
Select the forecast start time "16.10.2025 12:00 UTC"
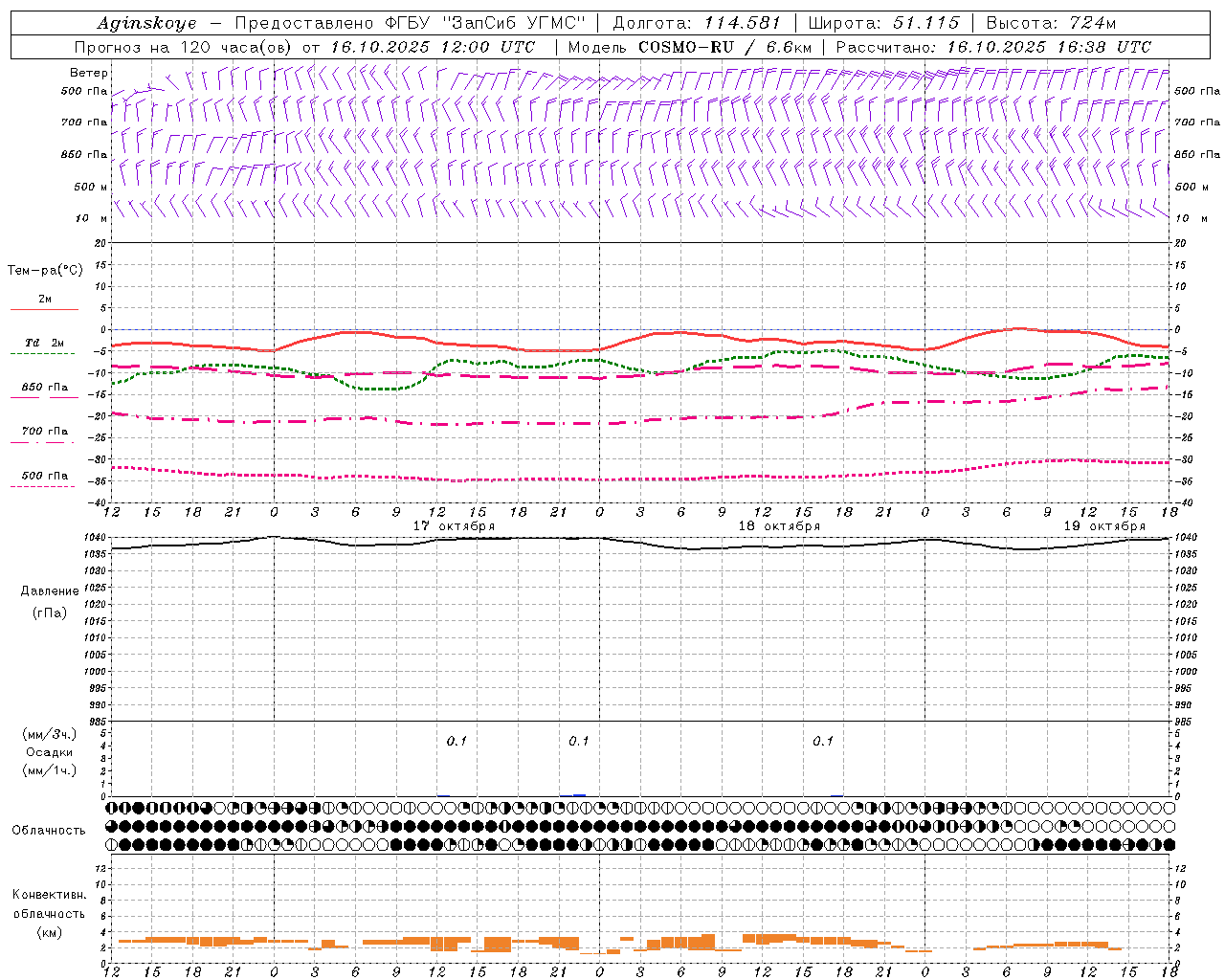pos(434,47)
